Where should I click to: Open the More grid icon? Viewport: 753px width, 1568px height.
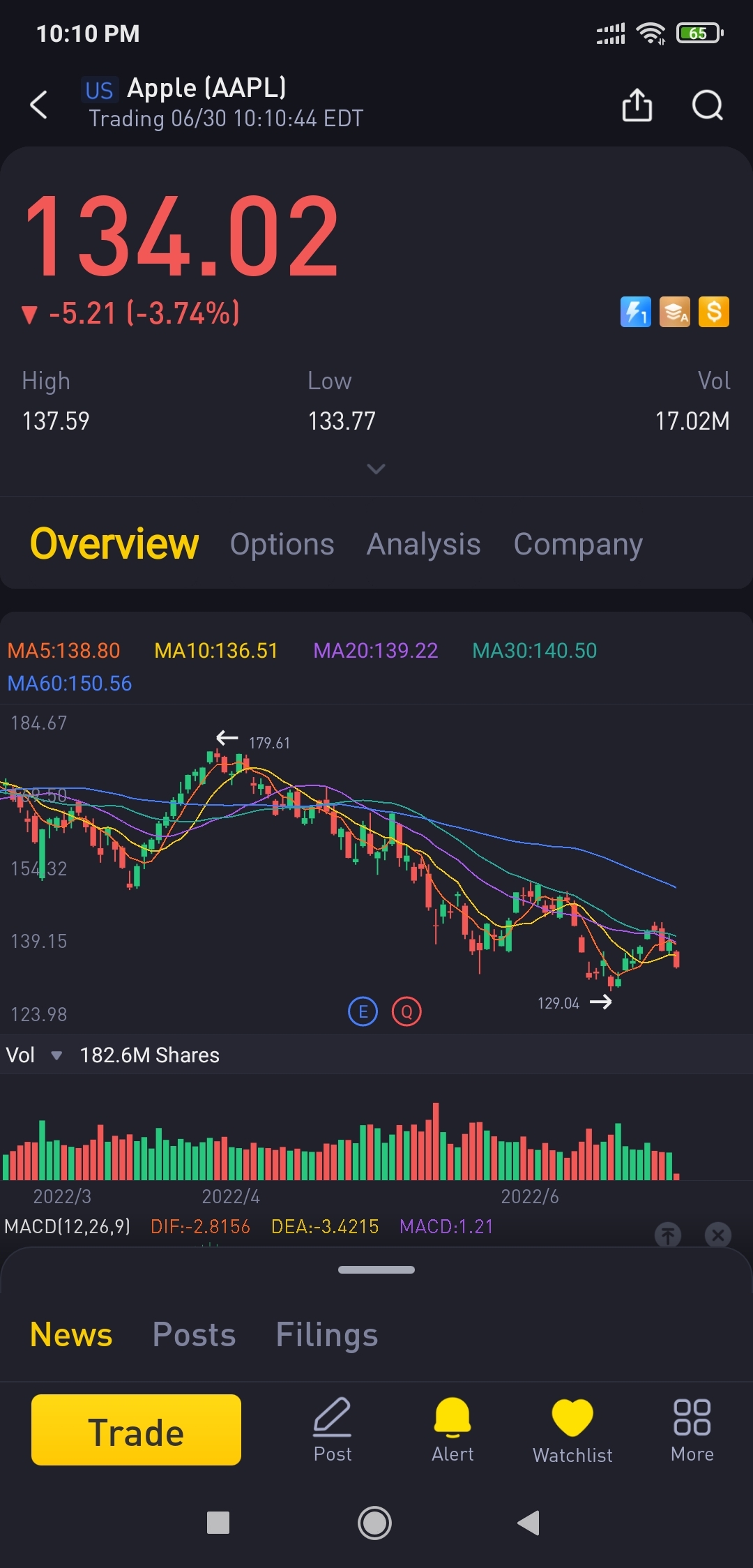point(692,1430)
